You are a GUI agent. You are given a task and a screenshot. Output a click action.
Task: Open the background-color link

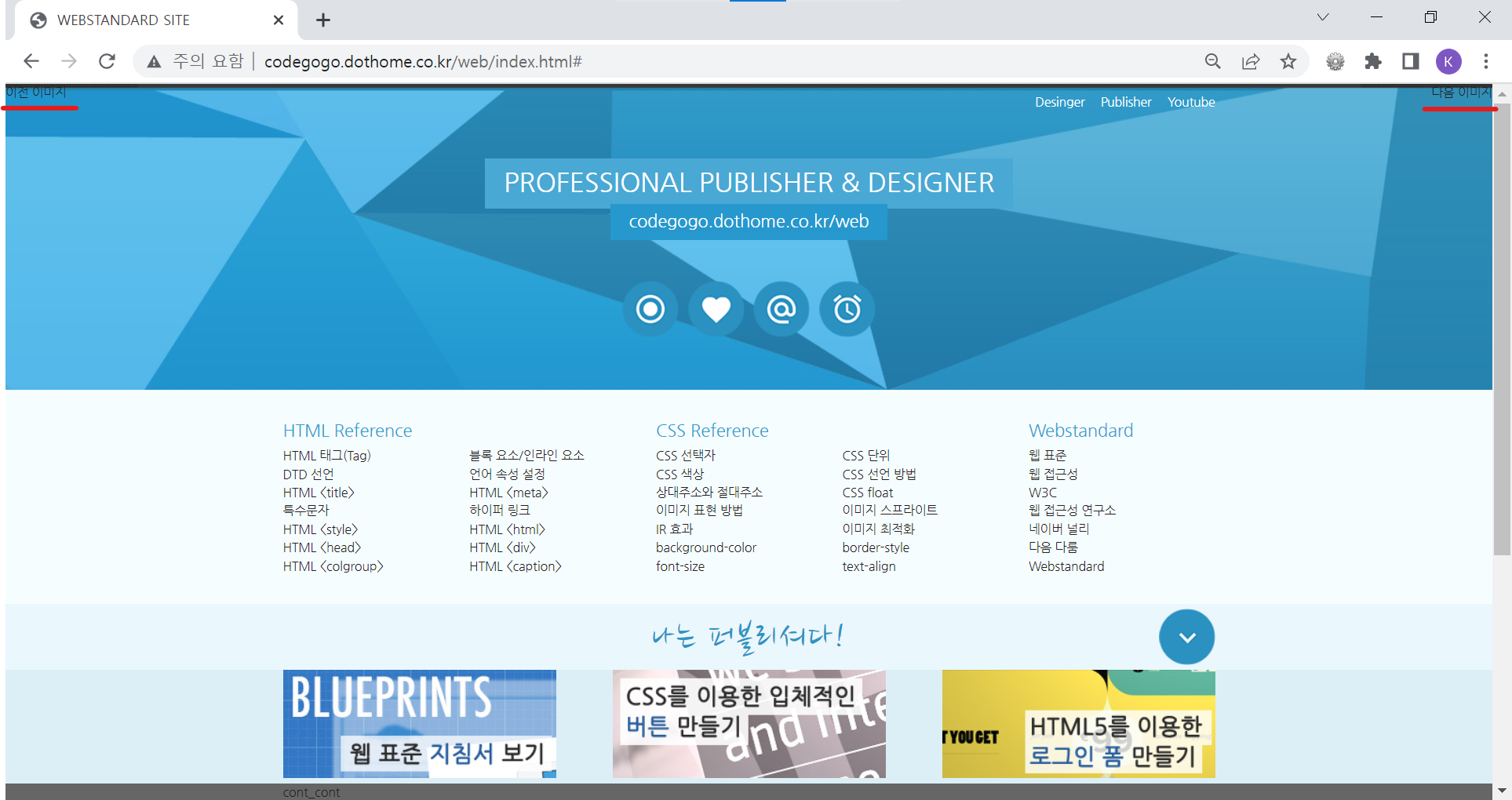click(x=706, y=547)
